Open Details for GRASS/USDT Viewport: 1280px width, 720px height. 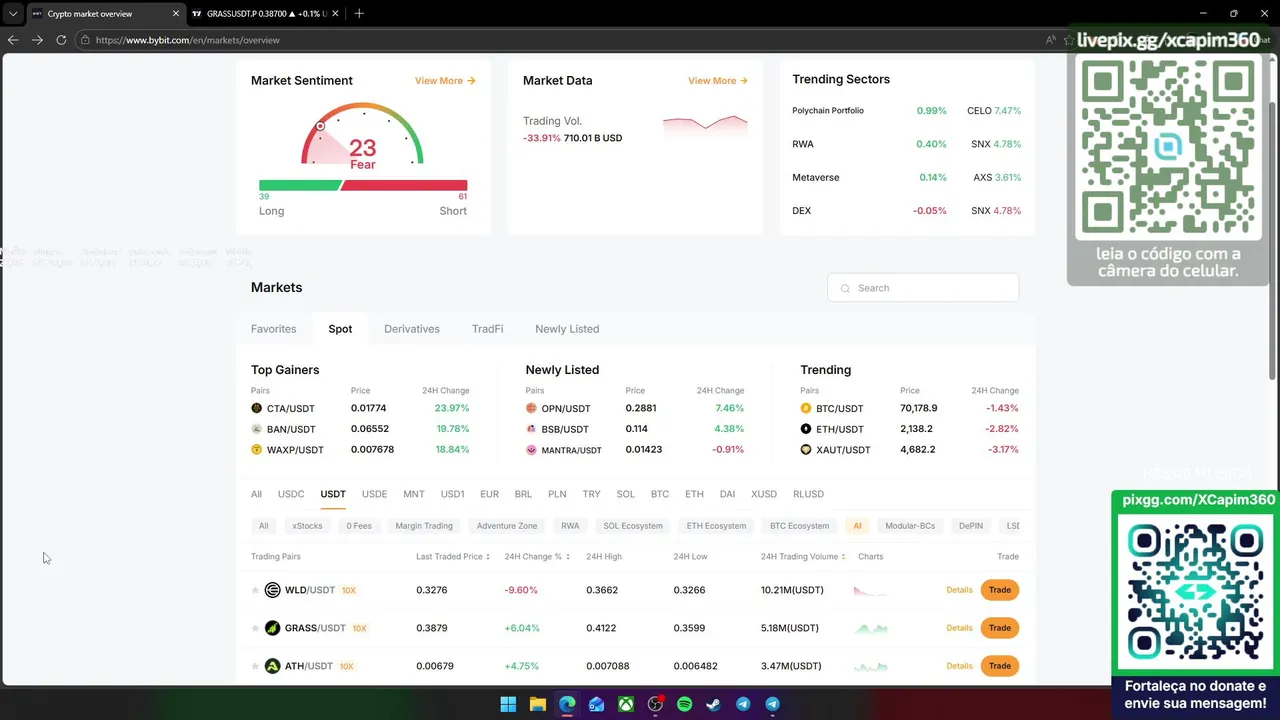tap(959, 628)
